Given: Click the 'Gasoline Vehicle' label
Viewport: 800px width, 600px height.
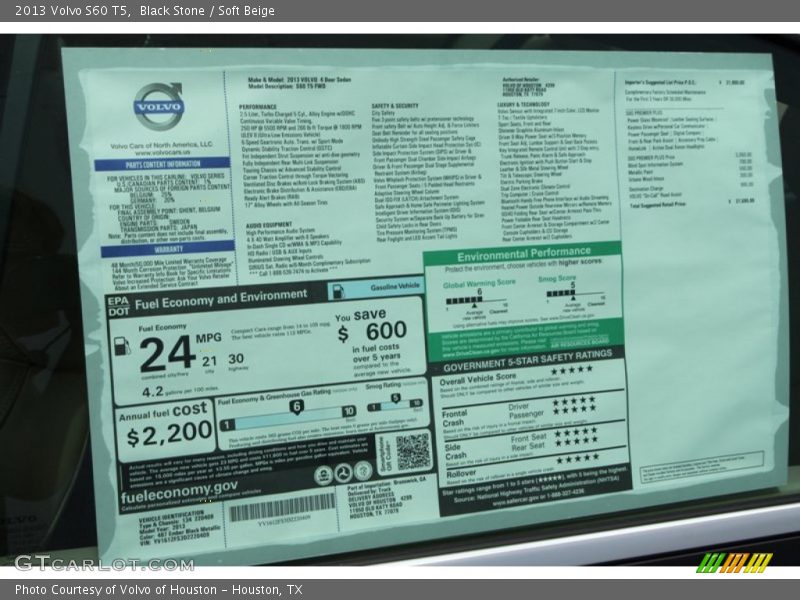Looking at the screenshot, I should pos(395,287).
